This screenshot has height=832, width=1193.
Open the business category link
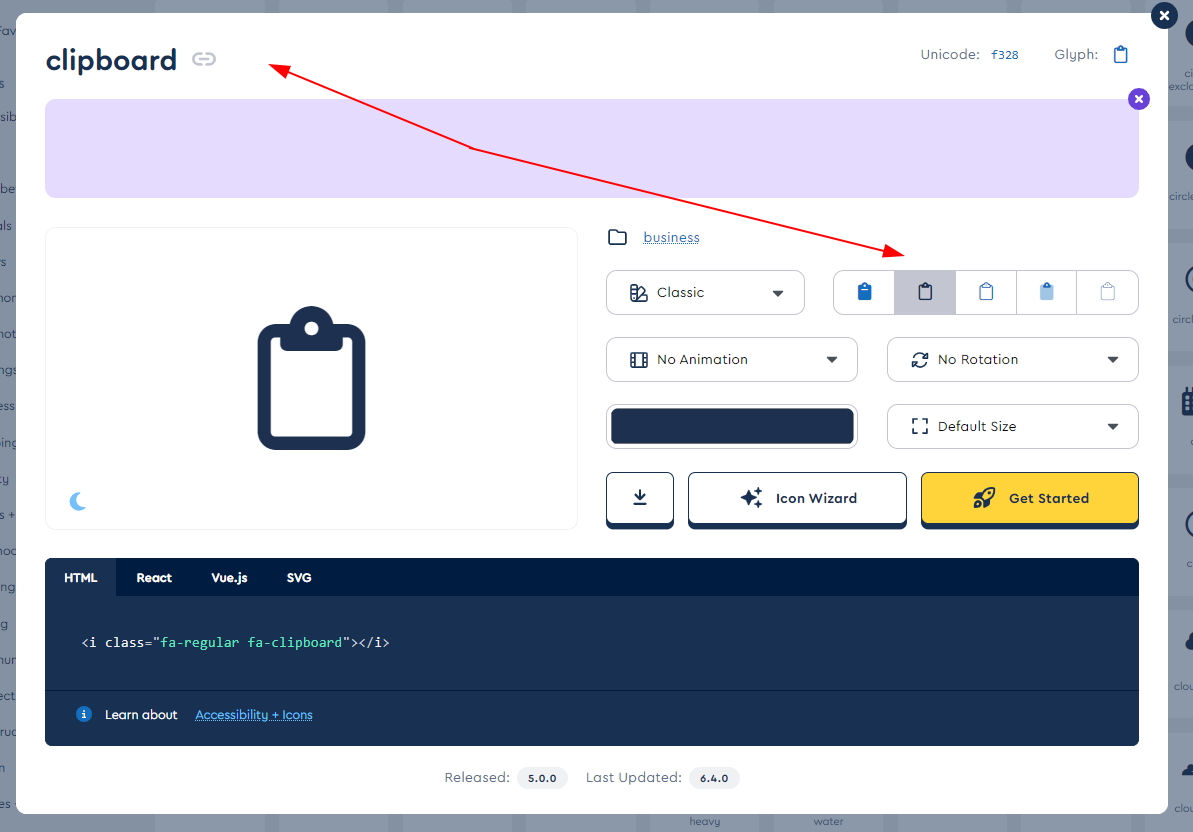point(671,237)
